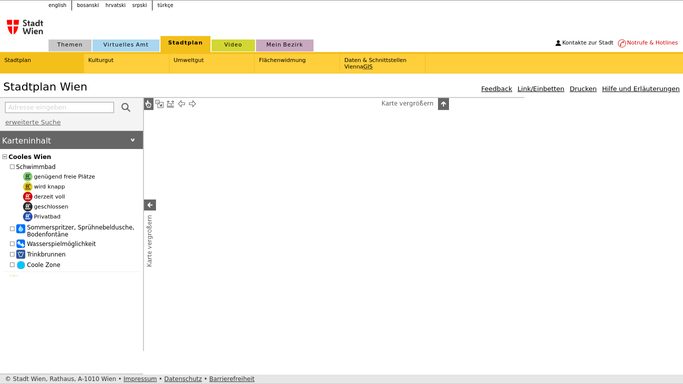The width and height of the screenshot is (683, 384).
Task: Collapse the Karteninhalt panel chevron
Action: pos(133,140)
